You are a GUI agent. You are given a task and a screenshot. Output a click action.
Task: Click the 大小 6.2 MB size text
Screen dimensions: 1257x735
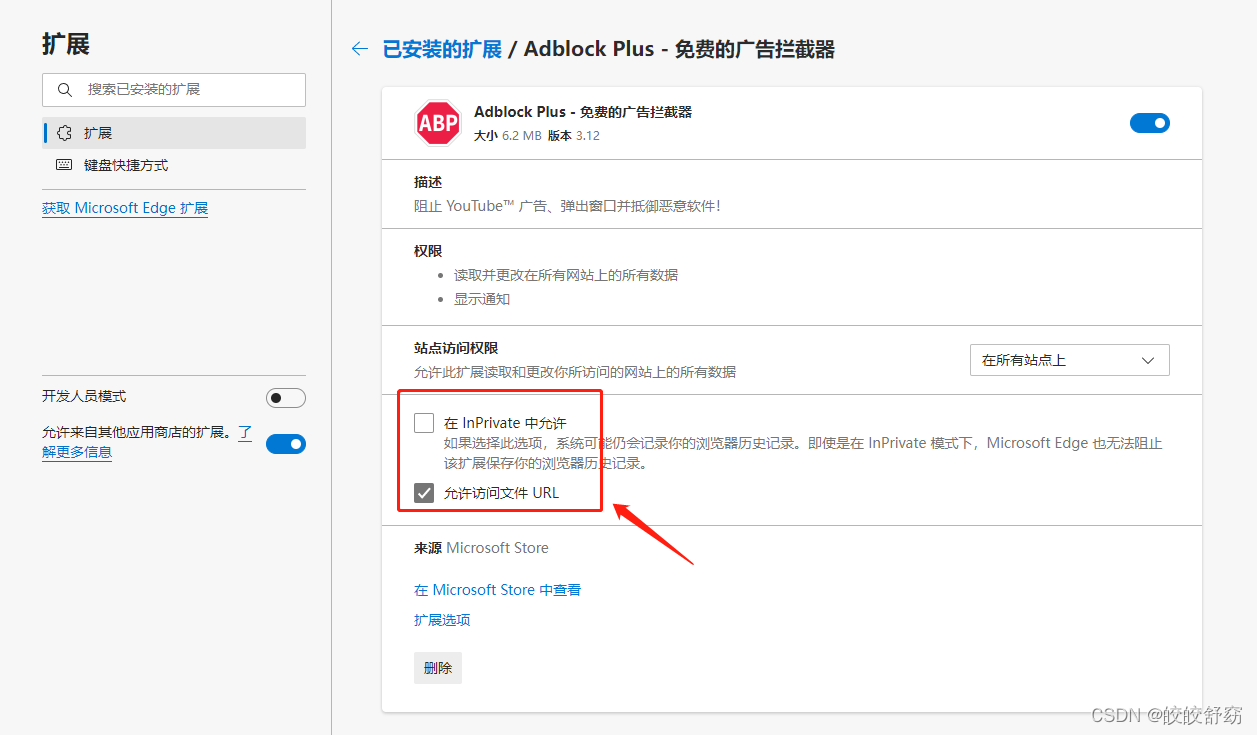507,136
